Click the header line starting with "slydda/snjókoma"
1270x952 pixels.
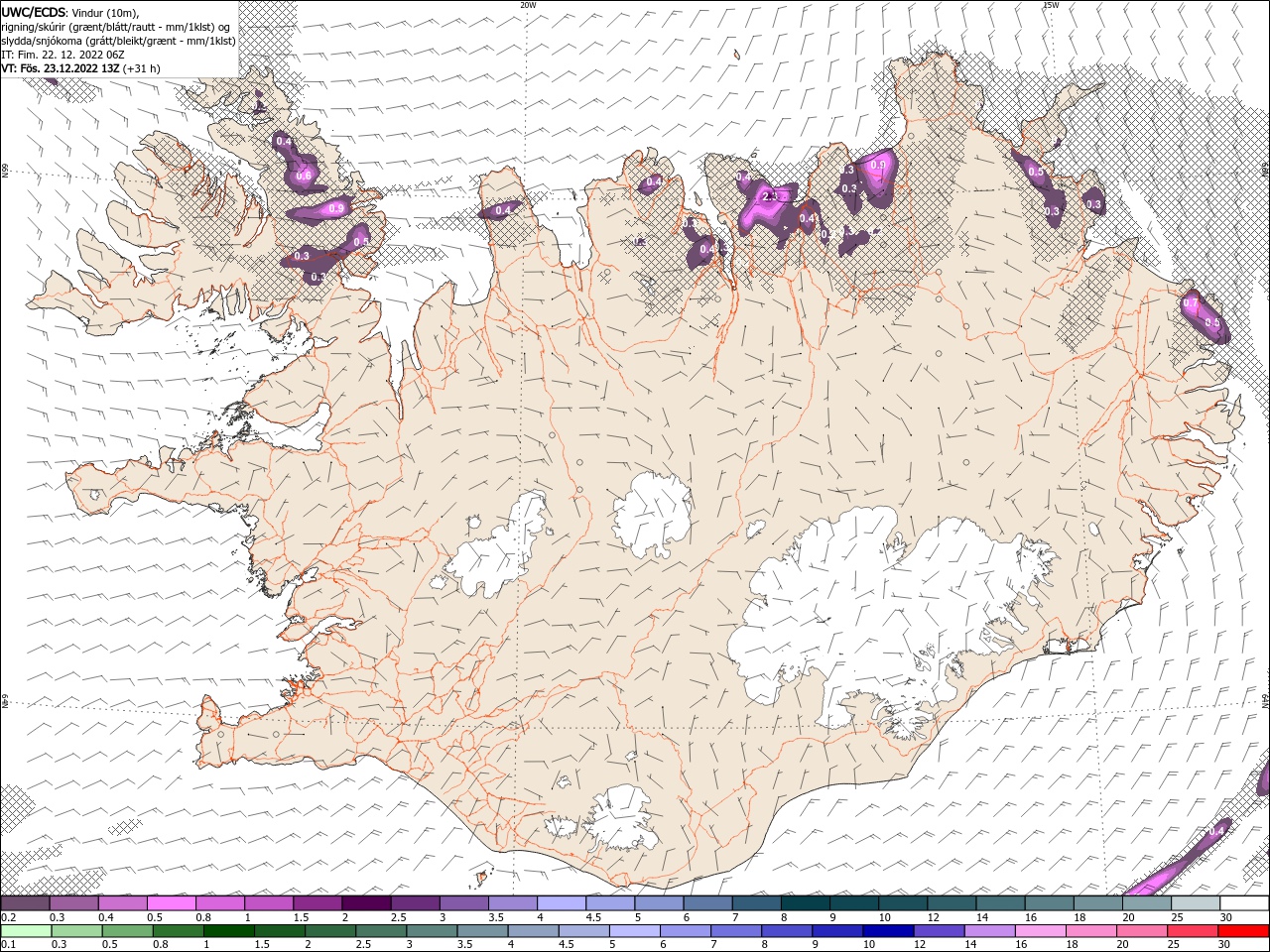pos(118,41)
